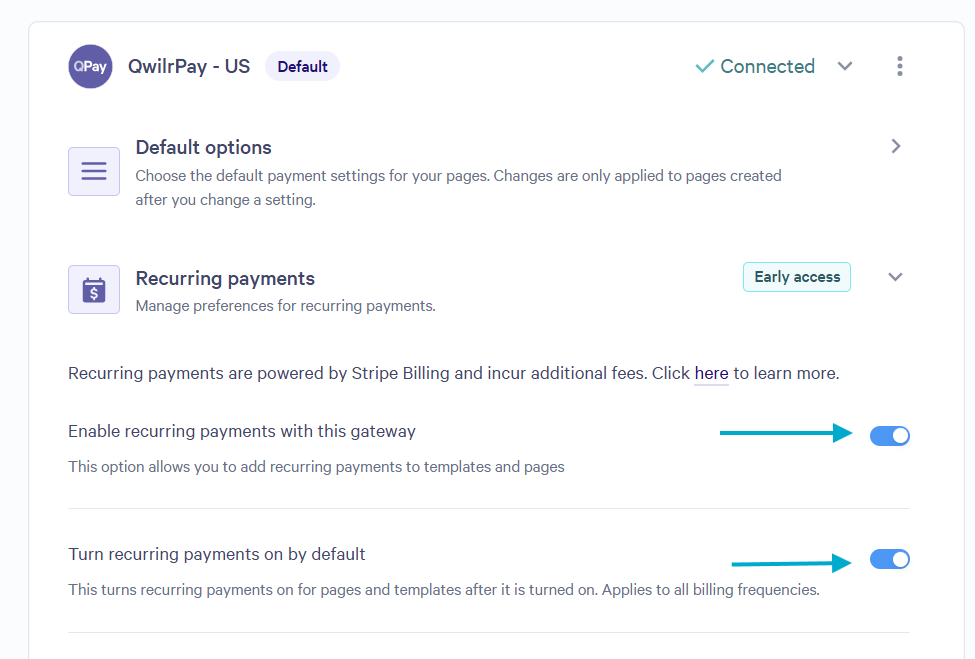This screenshot has height=659, width=975.
Task: Expand the Connected status dropdown chevron
Action: (x=844, y=66)
